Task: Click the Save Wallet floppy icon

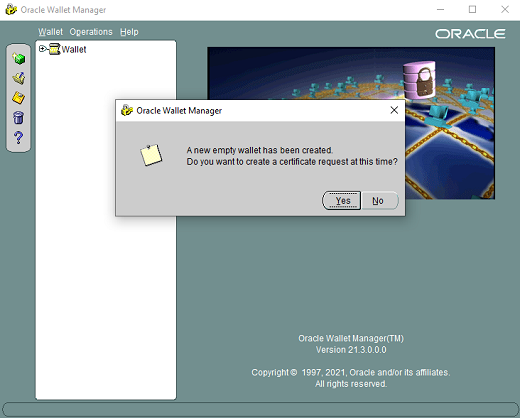Action: [x=19, y=98]
